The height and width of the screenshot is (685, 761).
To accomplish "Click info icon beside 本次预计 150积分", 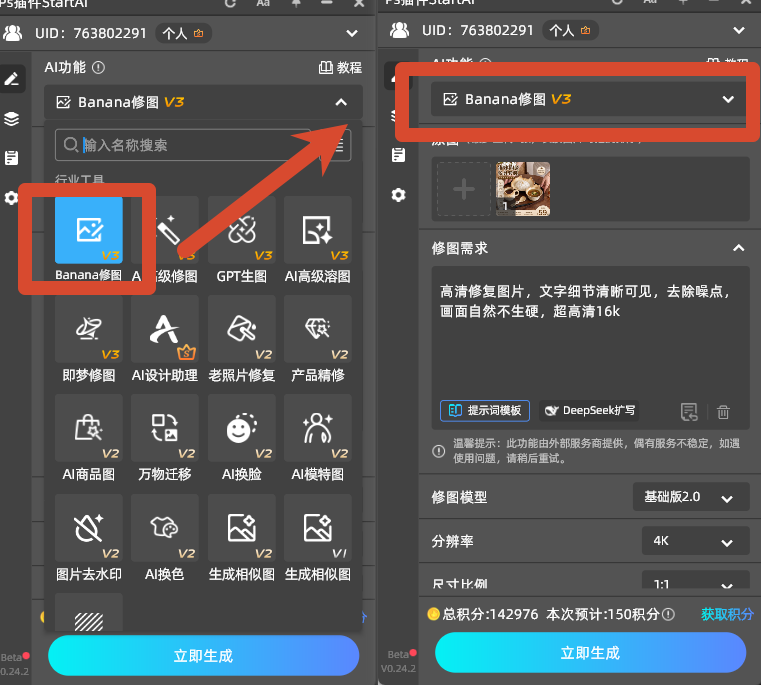I will (668, 615).
